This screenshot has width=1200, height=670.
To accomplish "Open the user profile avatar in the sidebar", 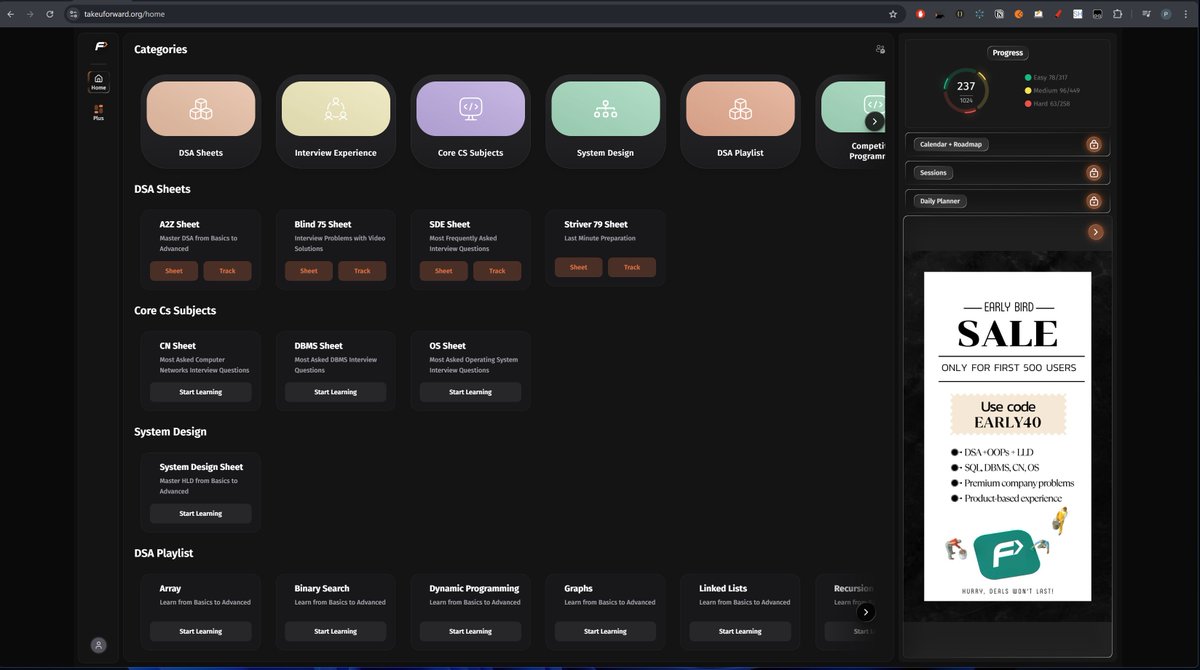I will click(x=98, y=645).
